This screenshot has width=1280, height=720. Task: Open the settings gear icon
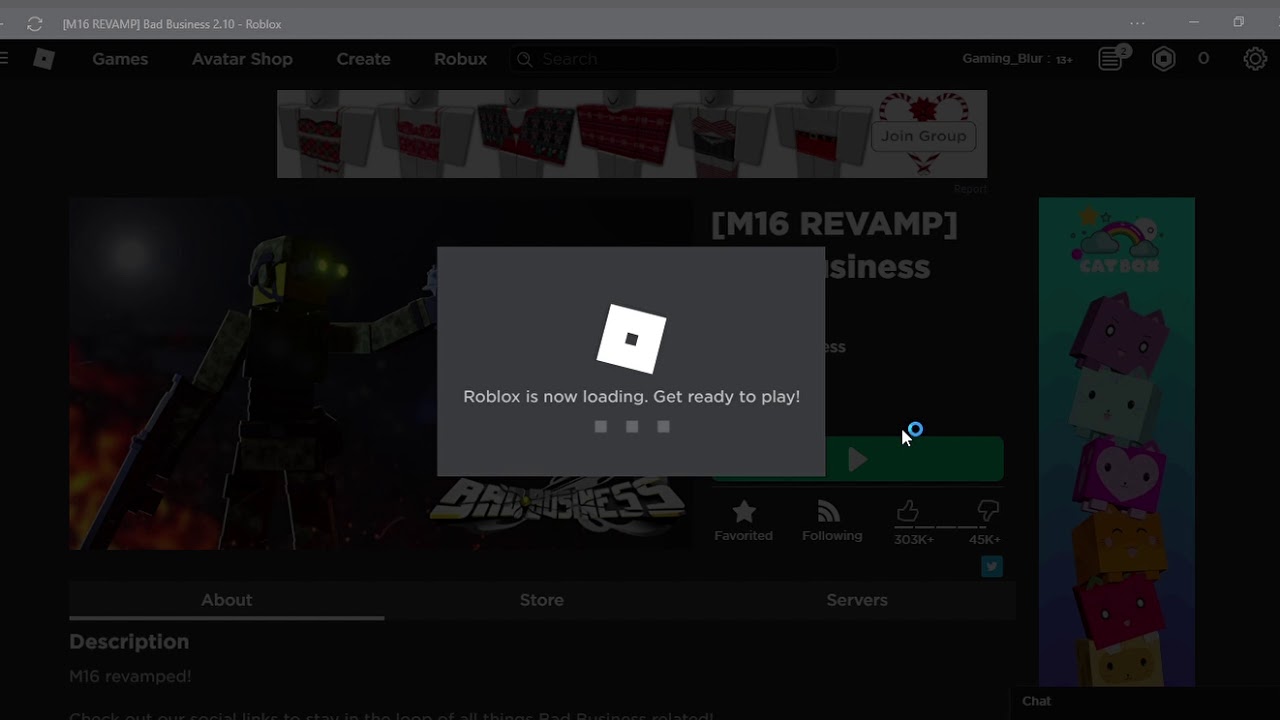coord(1255,59)
